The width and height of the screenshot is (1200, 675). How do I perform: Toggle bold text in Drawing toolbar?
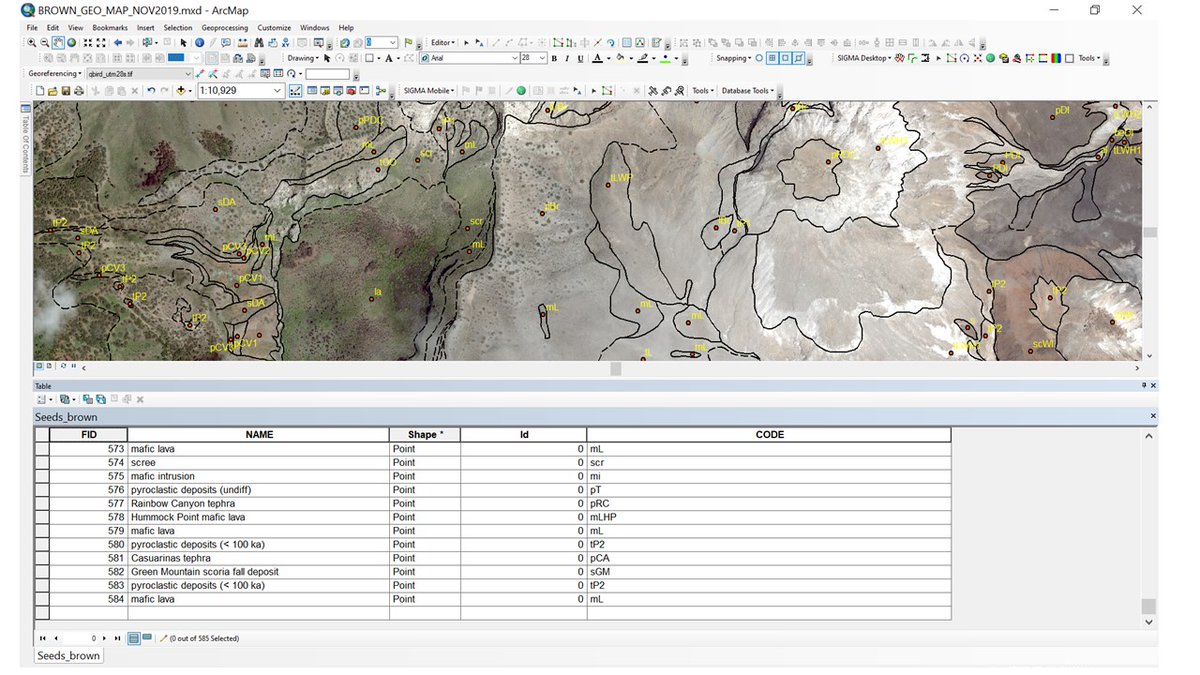553,58
